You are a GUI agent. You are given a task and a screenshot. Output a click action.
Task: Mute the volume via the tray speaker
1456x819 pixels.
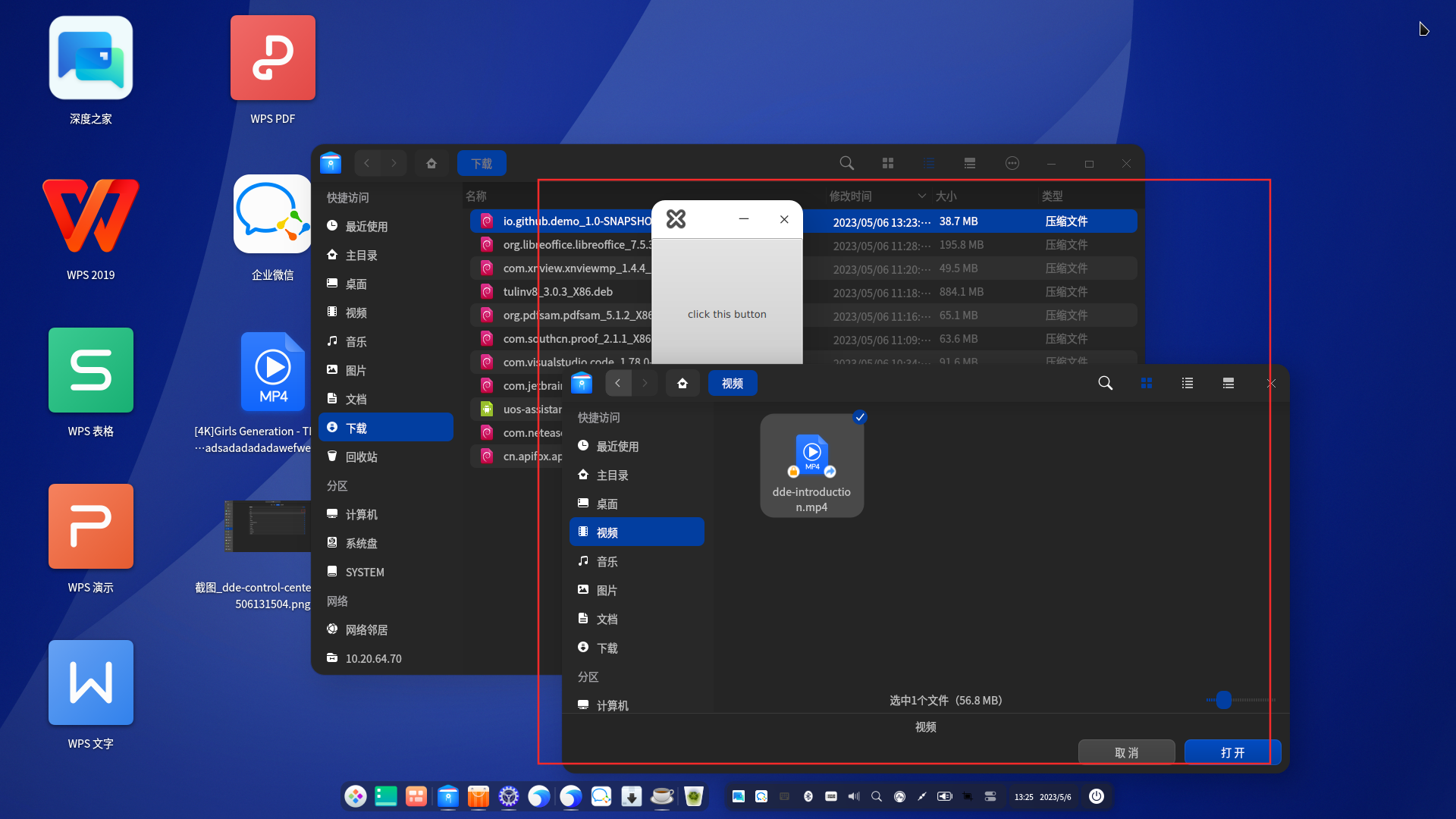854,796
